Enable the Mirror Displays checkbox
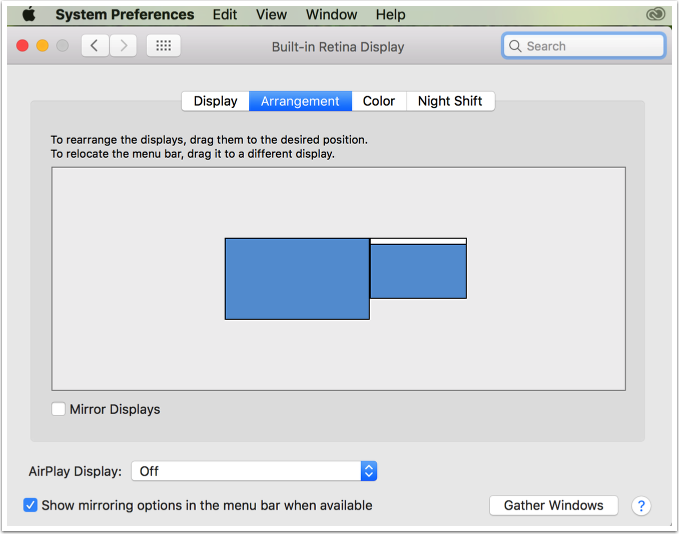 [58, 409]
